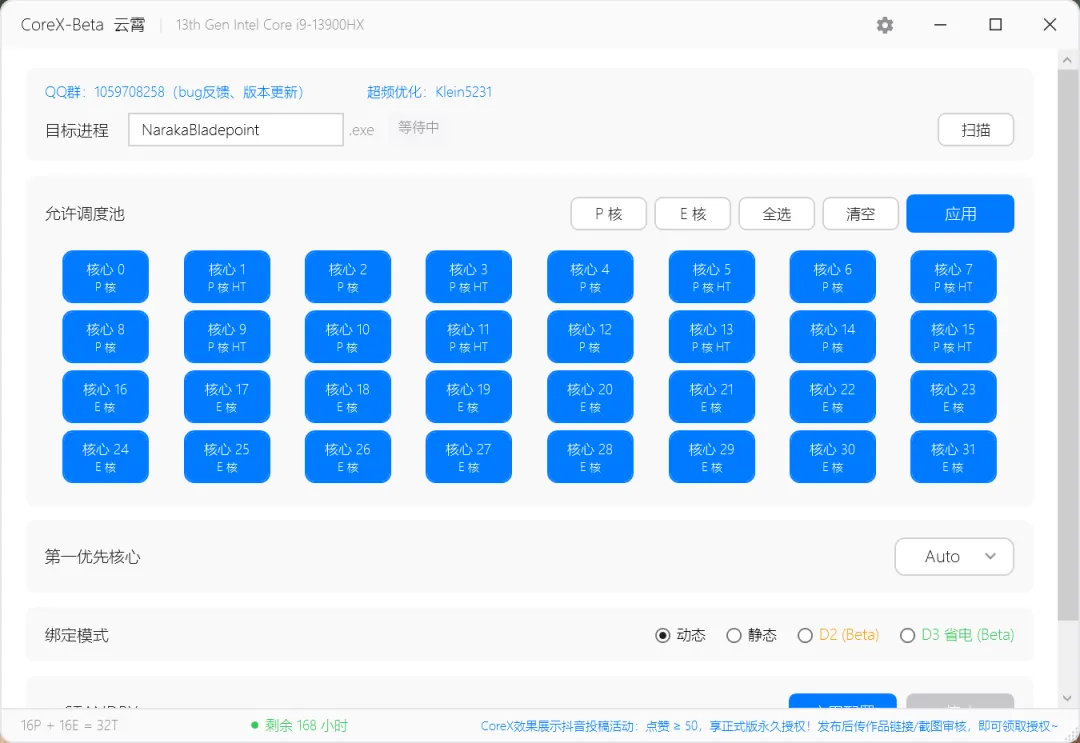Toggle core 15 P-core HT tile
This screenshot has width=1080, height=743.
(x=953, y=337)
